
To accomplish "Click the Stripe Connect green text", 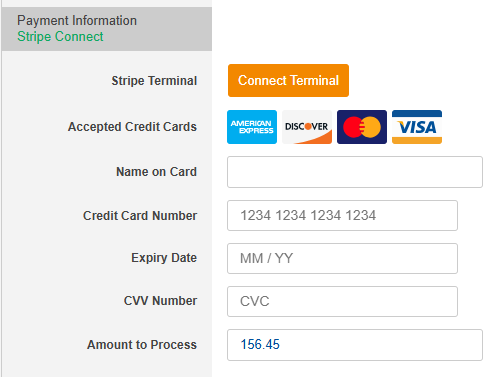I will tap(60, 36).
